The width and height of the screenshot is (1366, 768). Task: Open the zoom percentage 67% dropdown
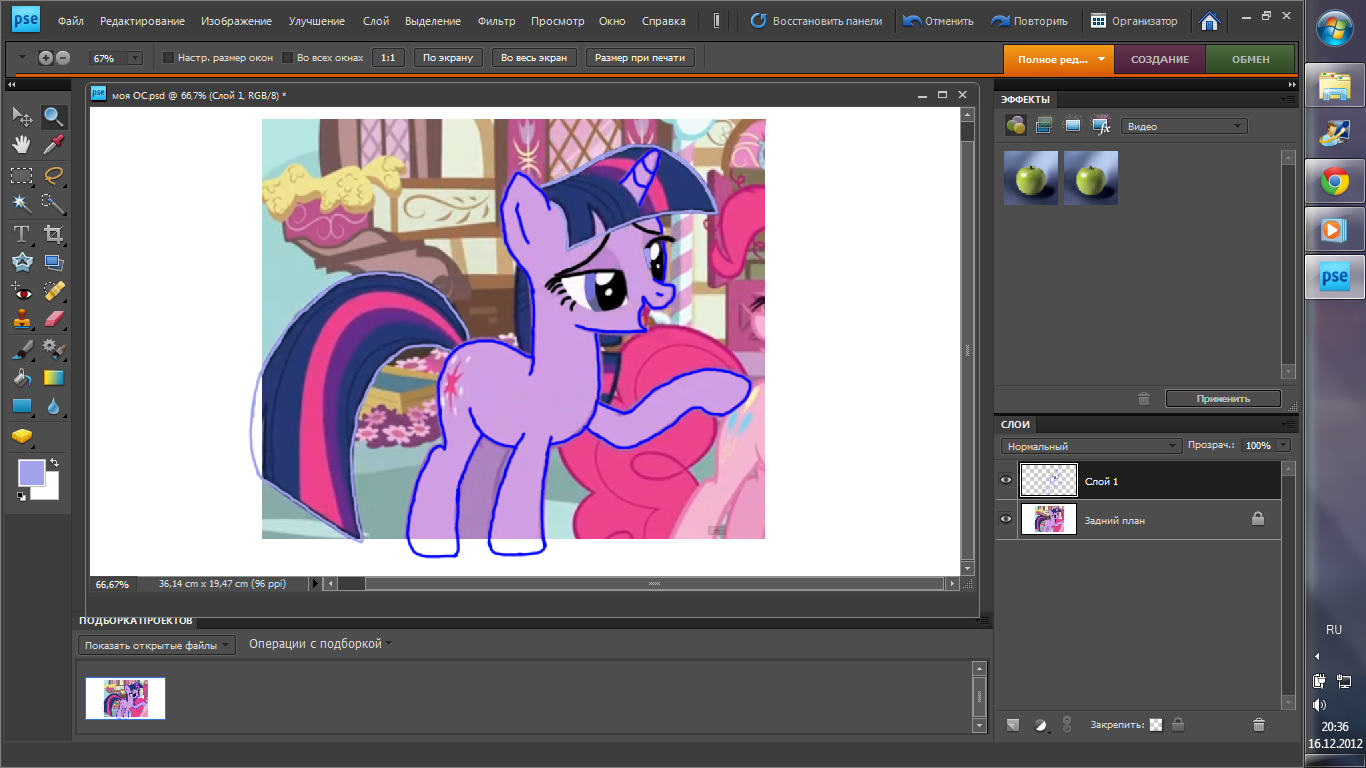pos(135,58)
